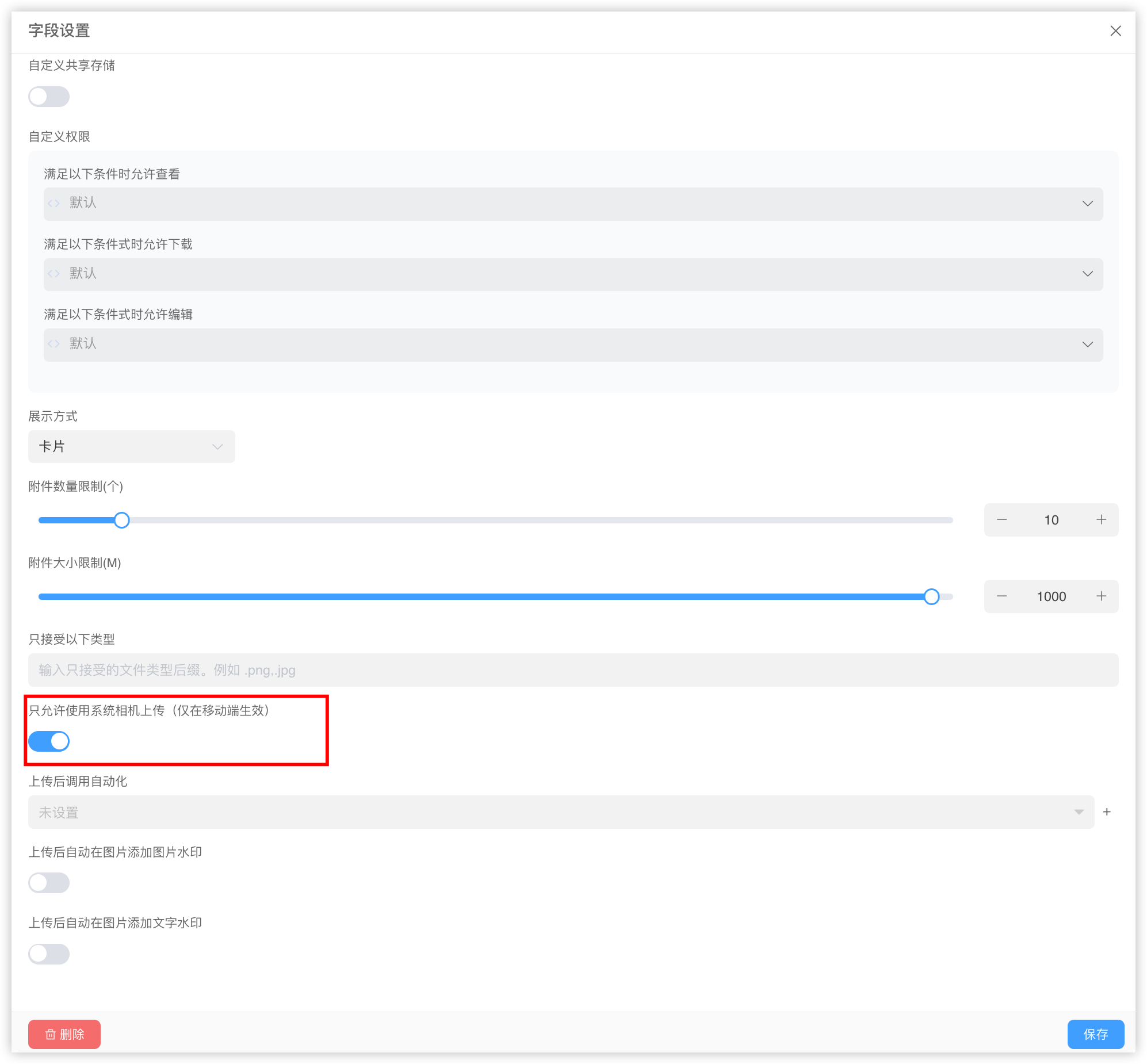Open the 上传后调用自动化 dropdown showing 未设置
The image size is (1147, 1064).
click(560, 813)
